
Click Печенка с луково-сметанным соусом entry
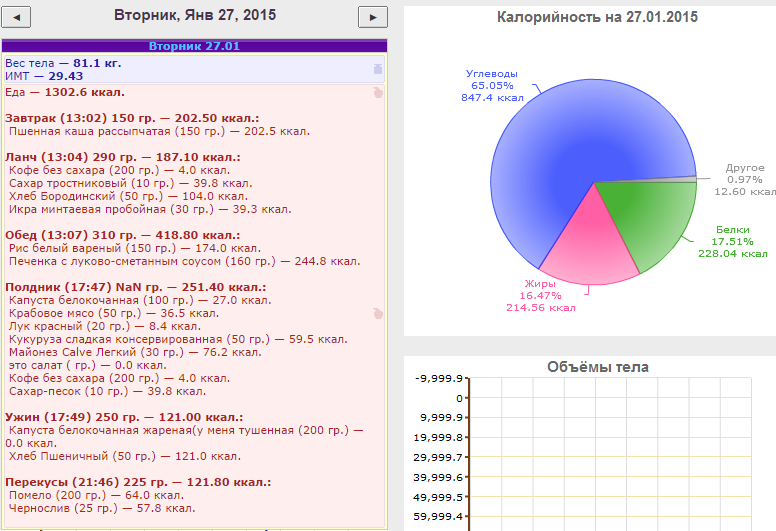[x=185, y=261]
